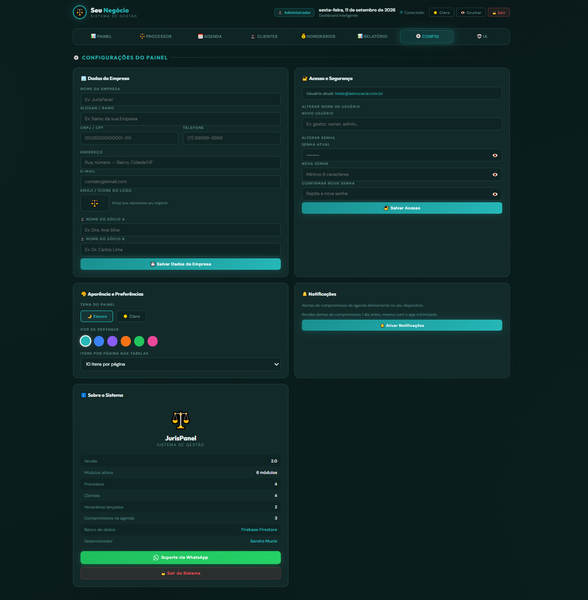Open Suporte via WhatsApp
This screenshot has height=600, width=588.
point(181,558)
